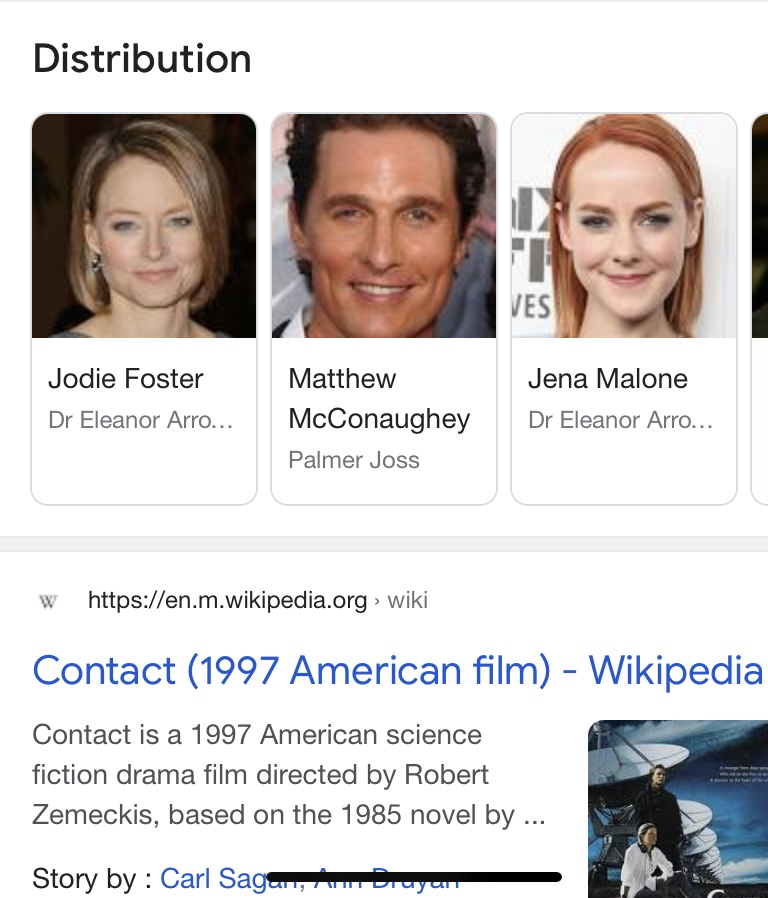768x898 pixels.
Task: Tap the partially visible fourth cast card
Action: pyautogui.click(x=759, y=308)
